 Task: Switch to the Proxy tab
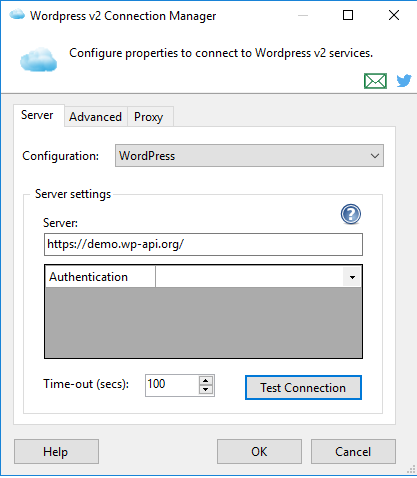point(149,117)
